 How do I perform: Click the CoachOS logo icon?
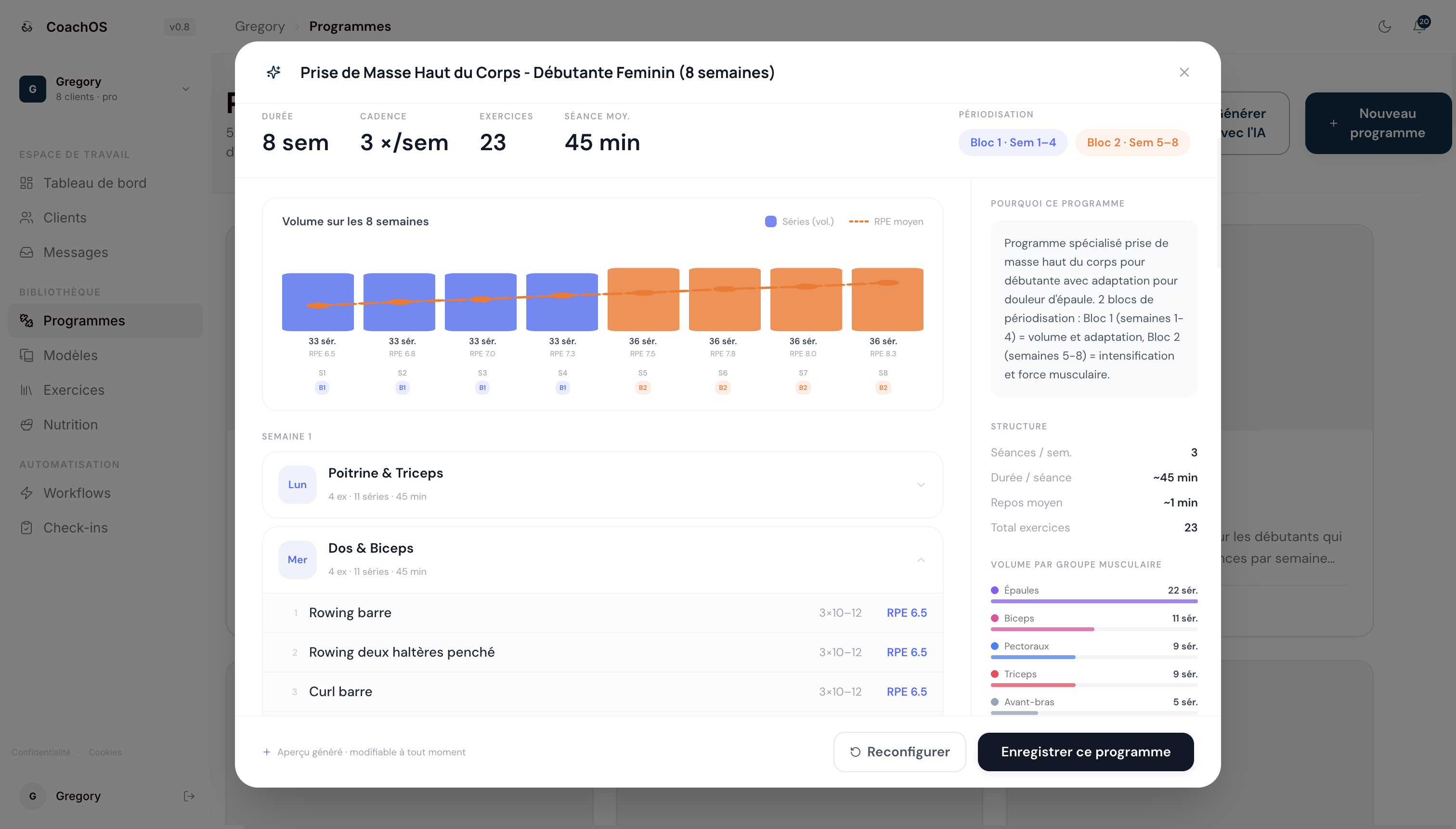pyautogui.click(x=27, y=27)
